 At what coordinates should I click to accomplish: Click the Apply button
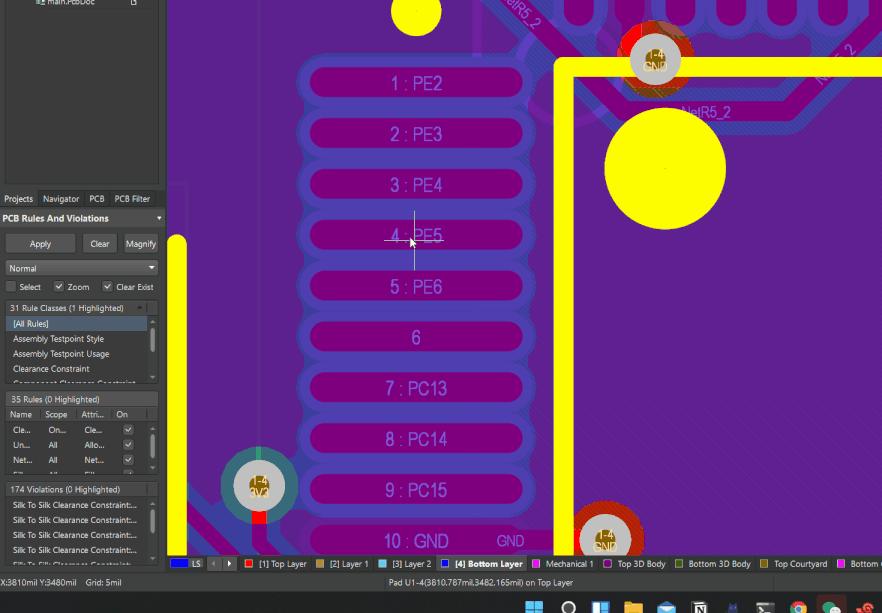(40, 244)
